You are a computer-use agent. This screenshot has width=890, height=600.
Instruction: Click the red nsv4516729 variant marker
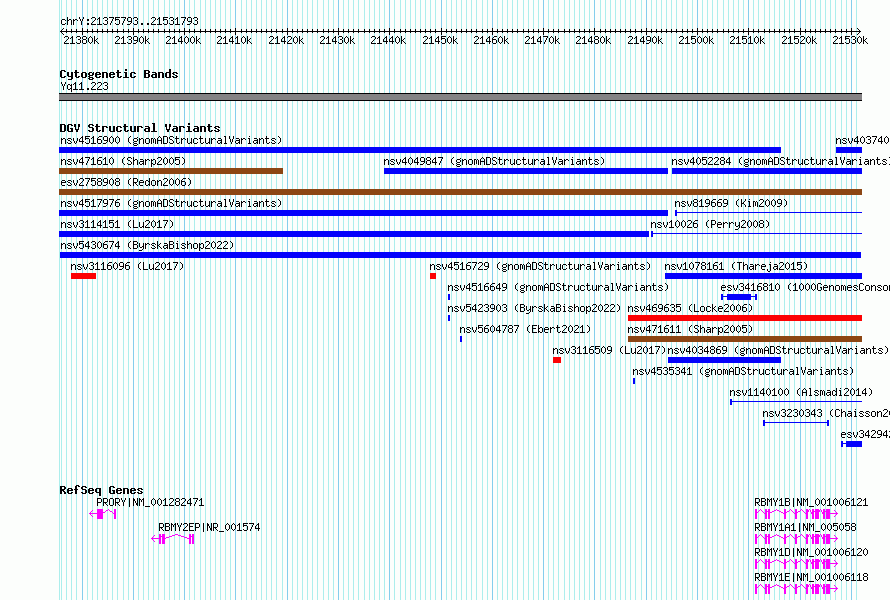click(x=433, y=276)
